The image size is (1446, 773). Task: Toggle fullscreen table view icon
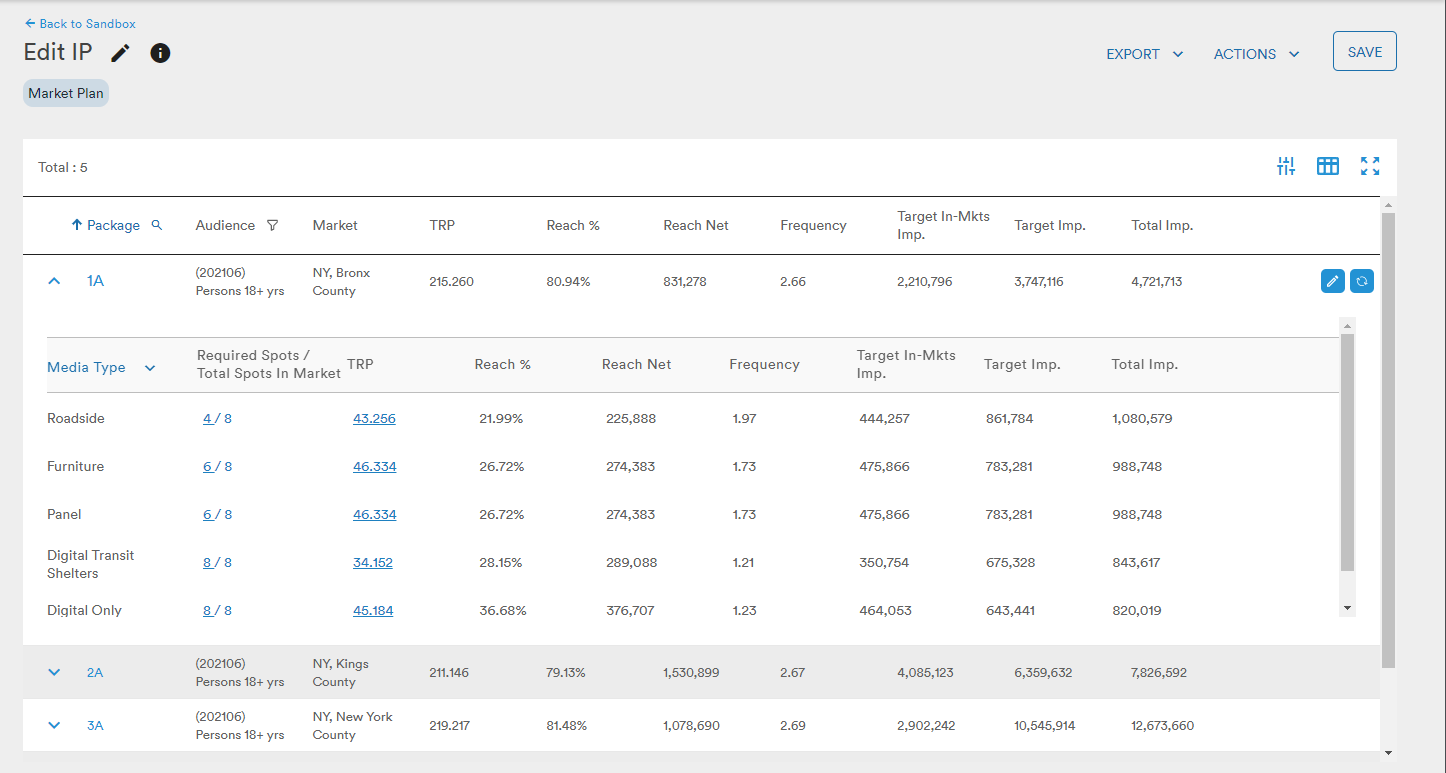1370,167
